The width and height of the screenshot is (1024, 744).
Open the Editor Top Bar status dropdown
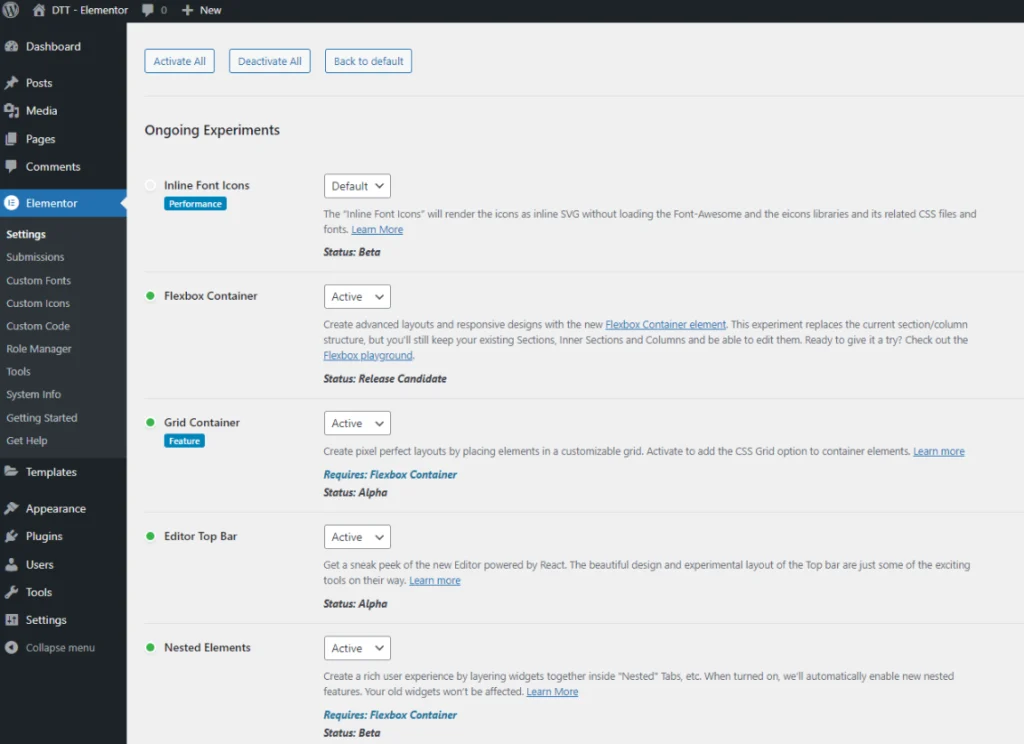tap(357, 537)
